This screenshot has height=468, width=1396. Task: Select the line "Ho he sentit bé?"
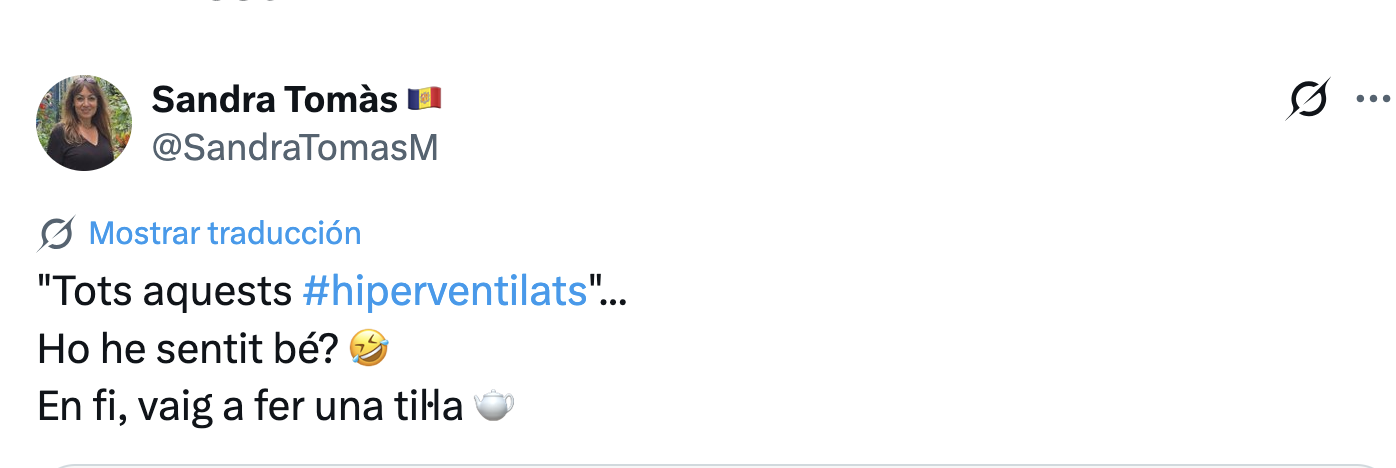[x=189, y=348]
